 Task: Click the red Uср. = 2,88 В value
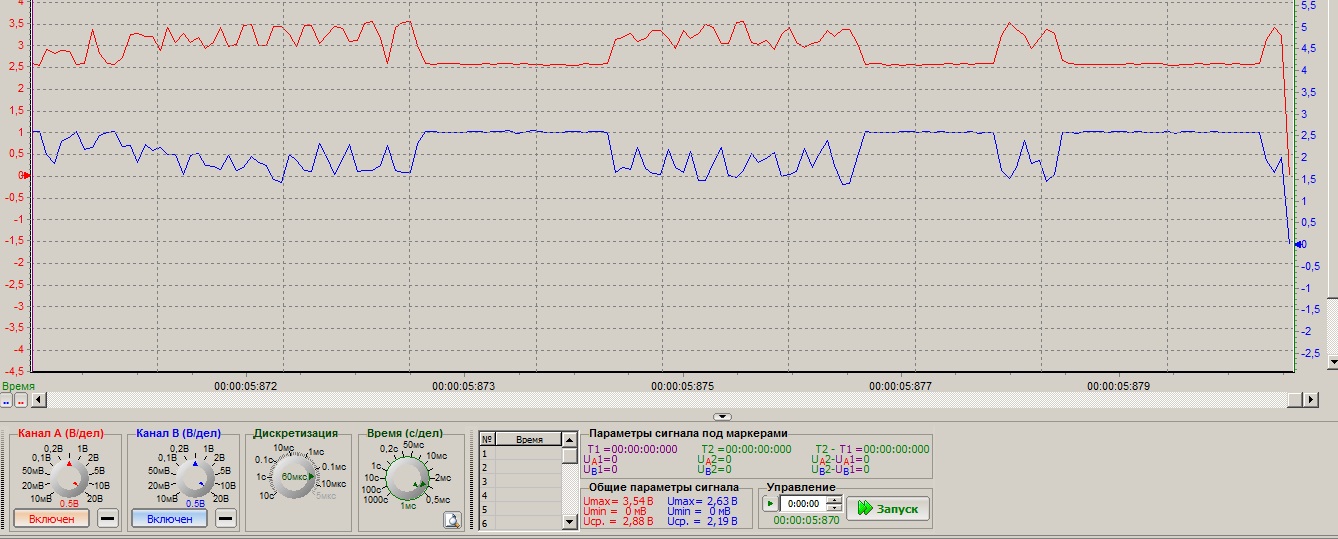click(618, 521)
